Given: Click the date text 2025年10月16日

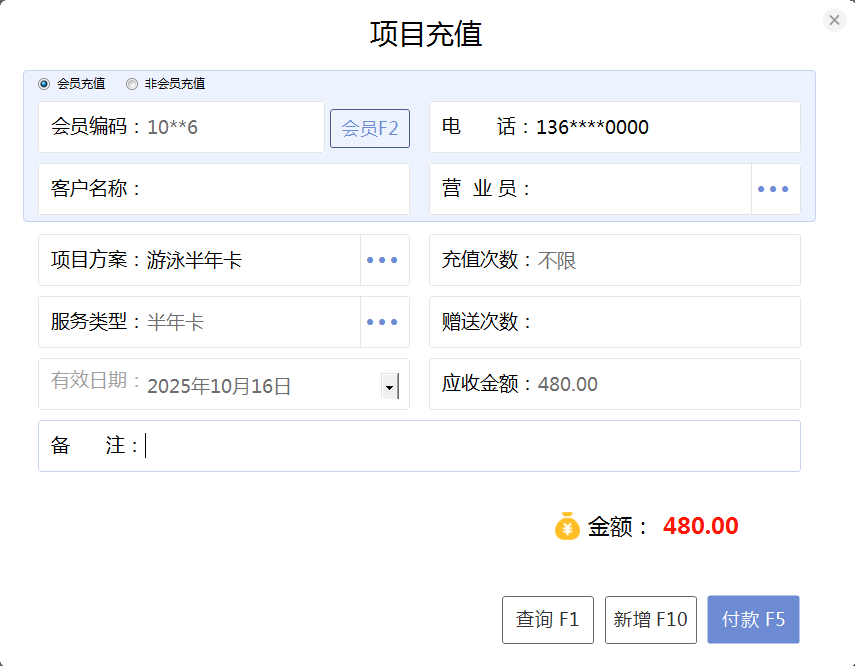Looking at the screenshot, I should 220,386.
